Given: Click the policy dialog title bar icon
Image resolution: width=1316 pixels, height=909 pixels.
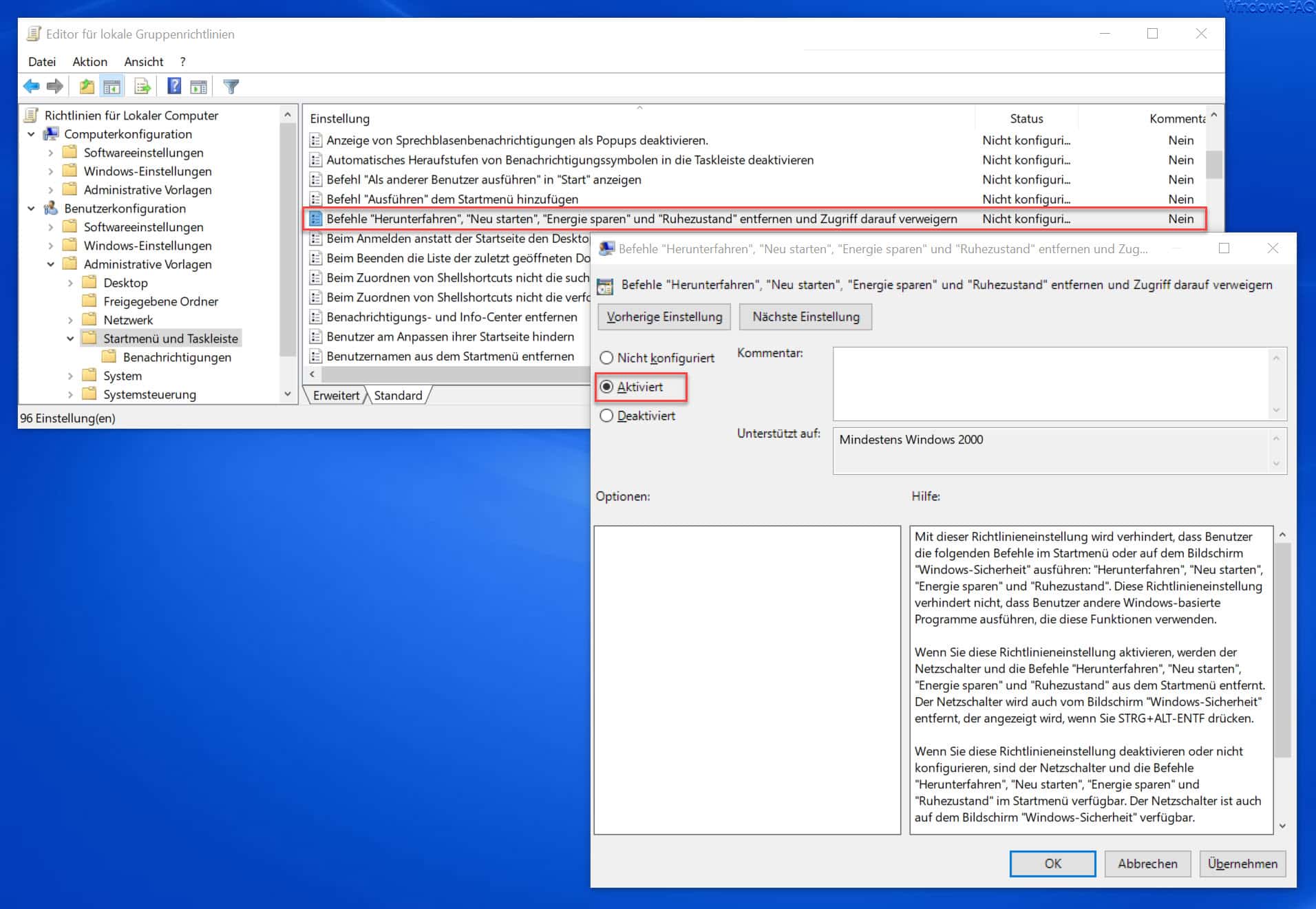Looking at the screenshot, I should pyautogui.click(x=606, y=248).
